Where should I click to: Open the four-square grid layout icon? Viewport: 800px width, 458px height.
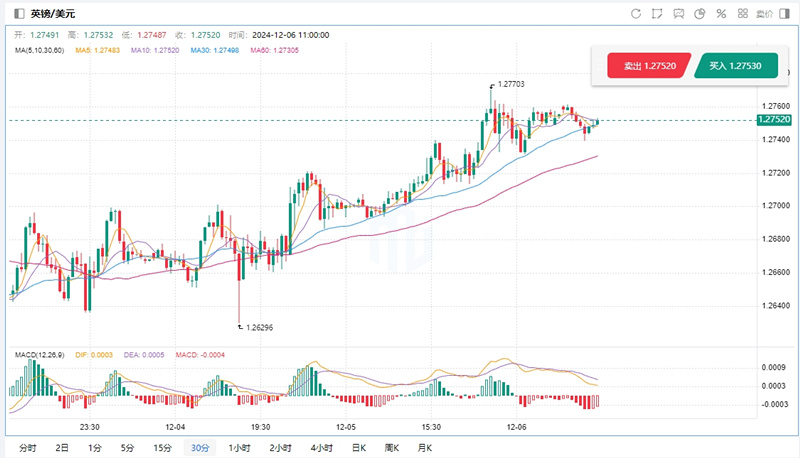pos(744,14)
